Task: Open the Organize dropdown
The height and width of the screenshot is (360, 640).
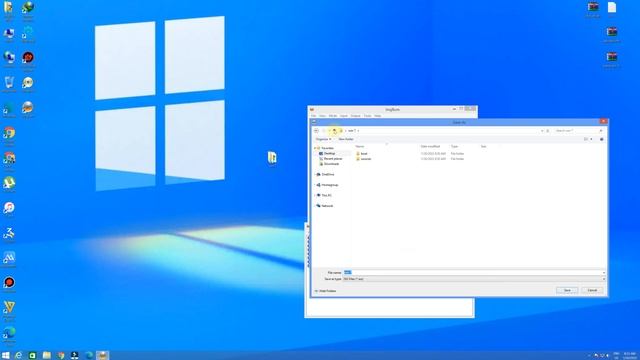Action: tap(323, 139)
